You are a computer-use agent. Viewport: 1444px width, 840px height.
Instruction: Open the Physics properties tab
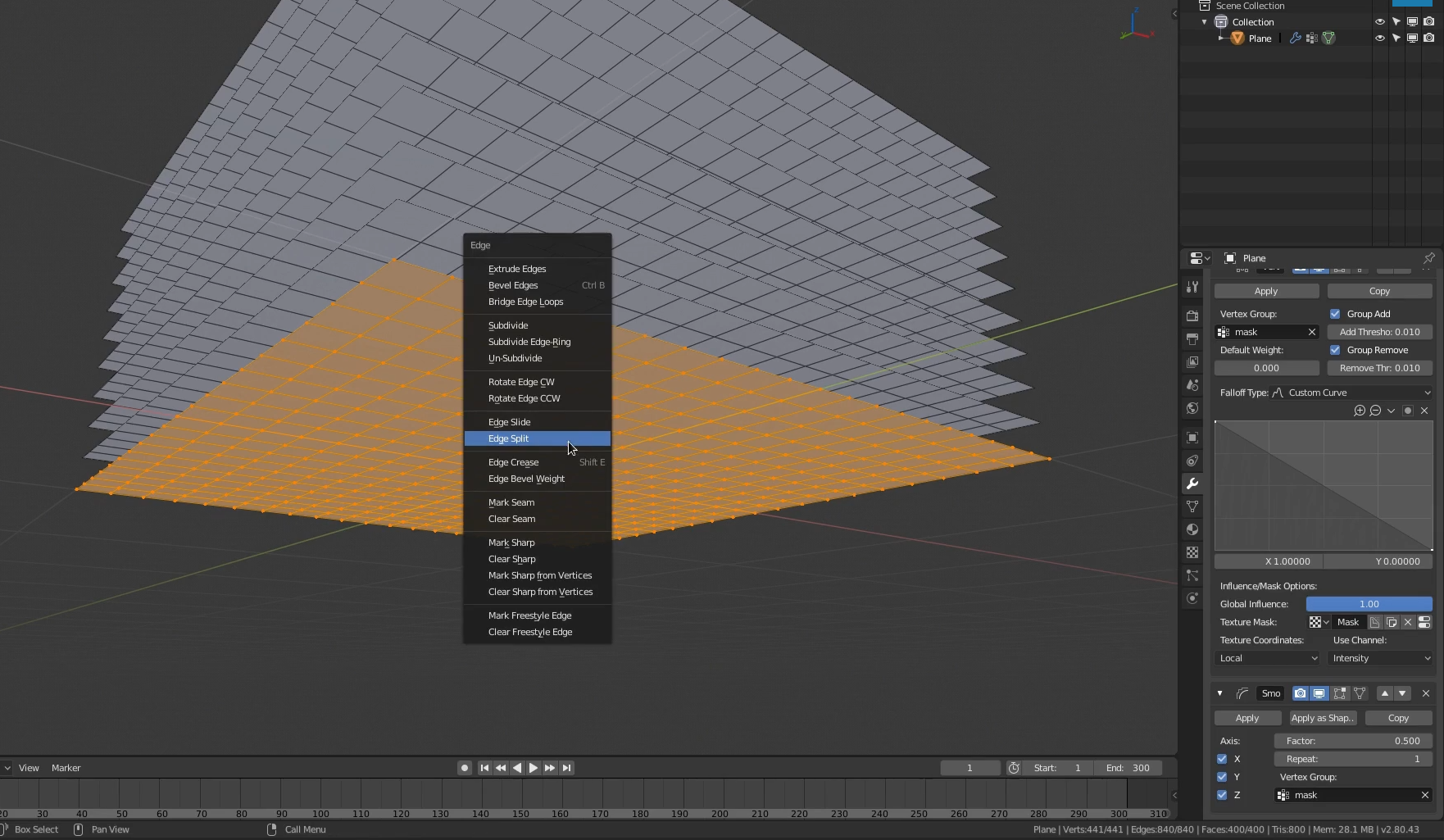1192,597
